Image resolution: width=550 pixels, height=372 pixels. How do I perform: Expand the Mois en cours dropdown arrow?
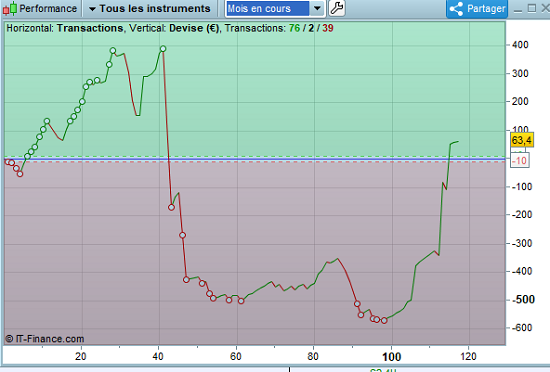pyautogui.click(x=317, y=8)
